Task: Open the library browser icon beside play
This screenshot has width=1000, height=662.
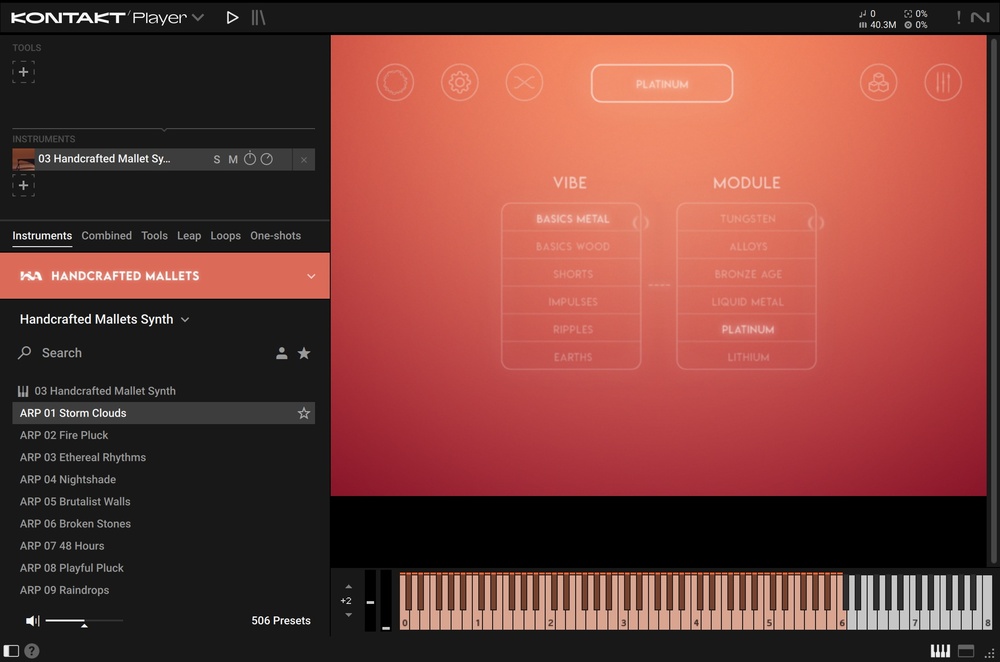Action: pos(258,17)
